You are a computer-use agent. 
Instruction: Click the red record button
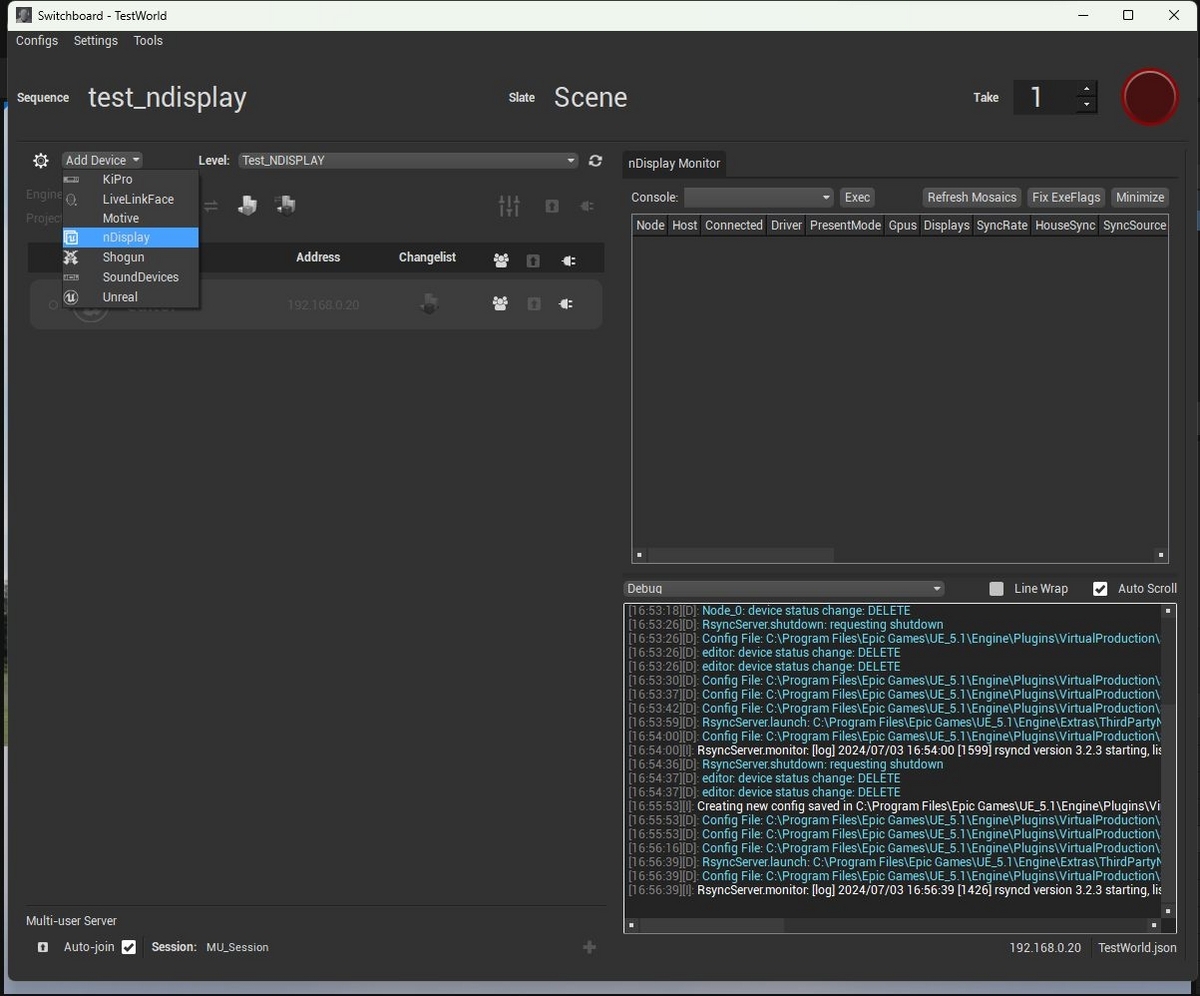[1151, 98]
